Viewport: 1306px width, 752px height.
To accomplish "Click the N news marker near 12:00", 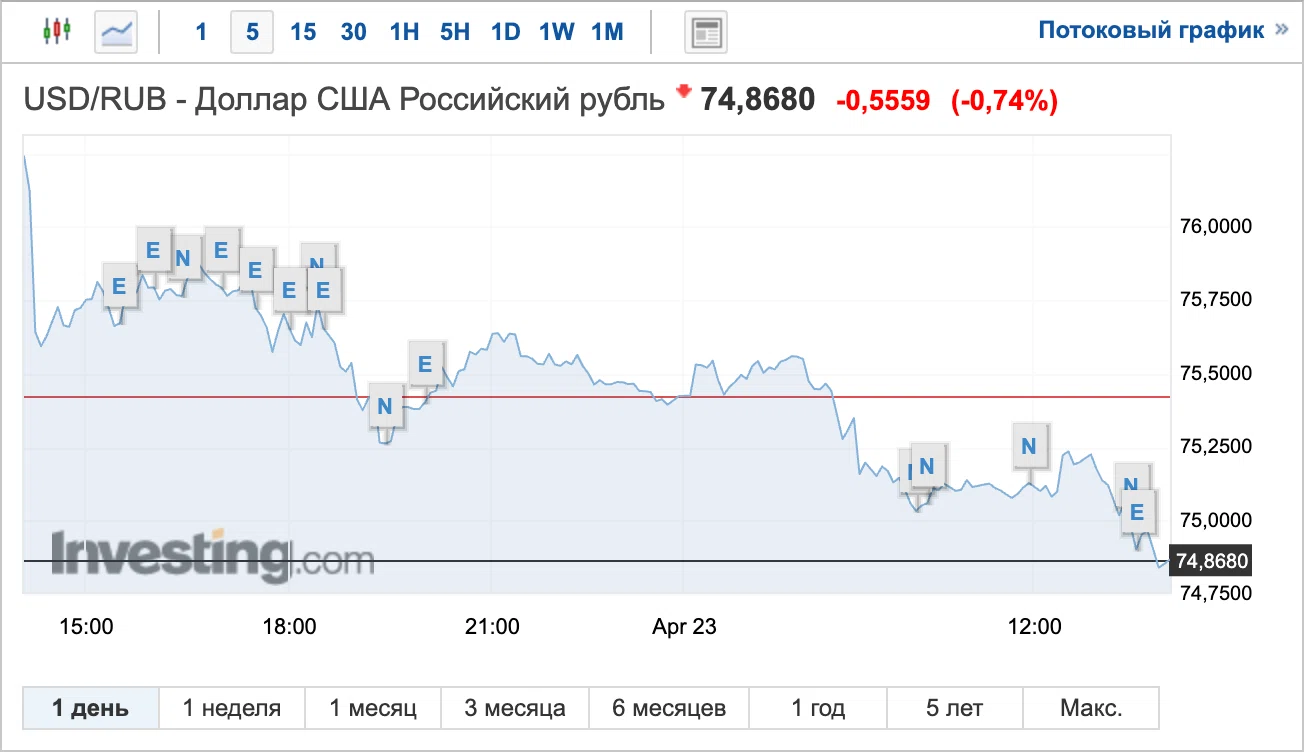I will tap(1030, 444).
